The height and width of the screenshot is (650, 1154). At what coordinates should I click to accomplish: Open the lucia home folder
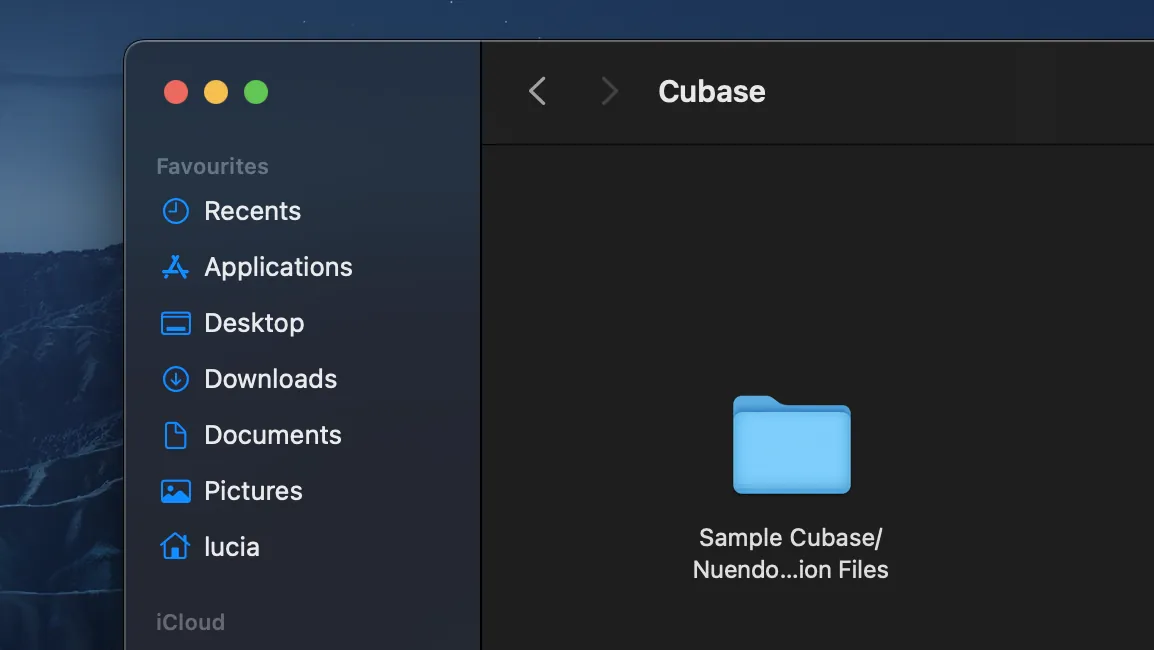pos(232,547)
